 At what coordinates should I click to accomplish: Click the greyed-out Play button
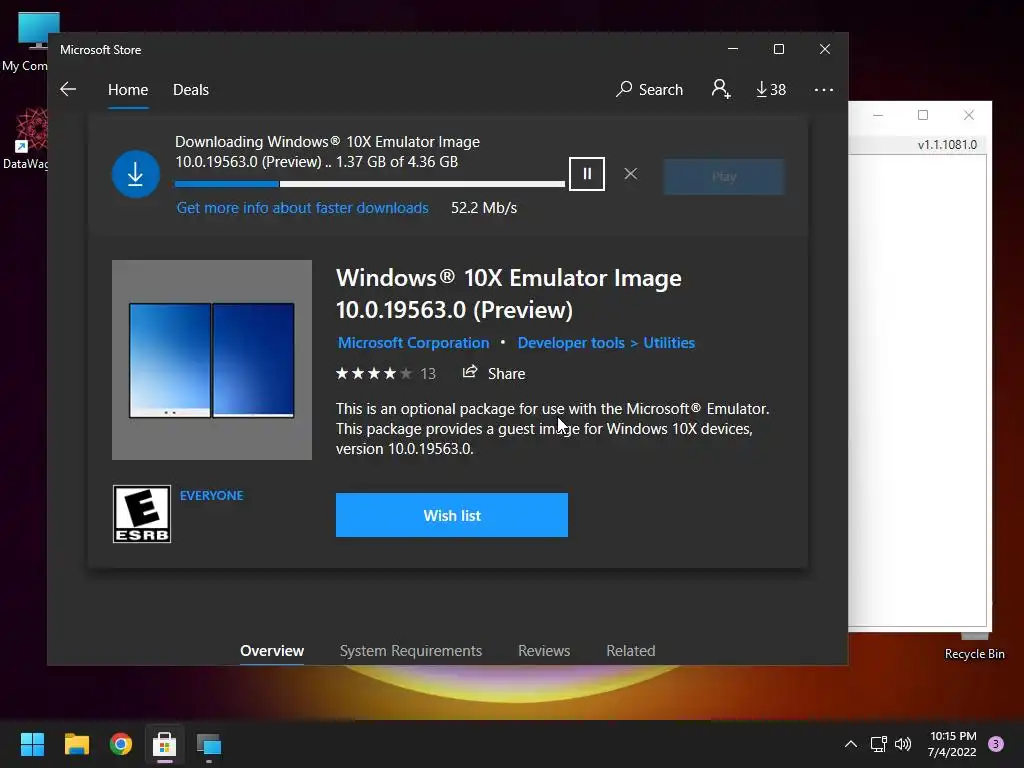tap(724, 176)
